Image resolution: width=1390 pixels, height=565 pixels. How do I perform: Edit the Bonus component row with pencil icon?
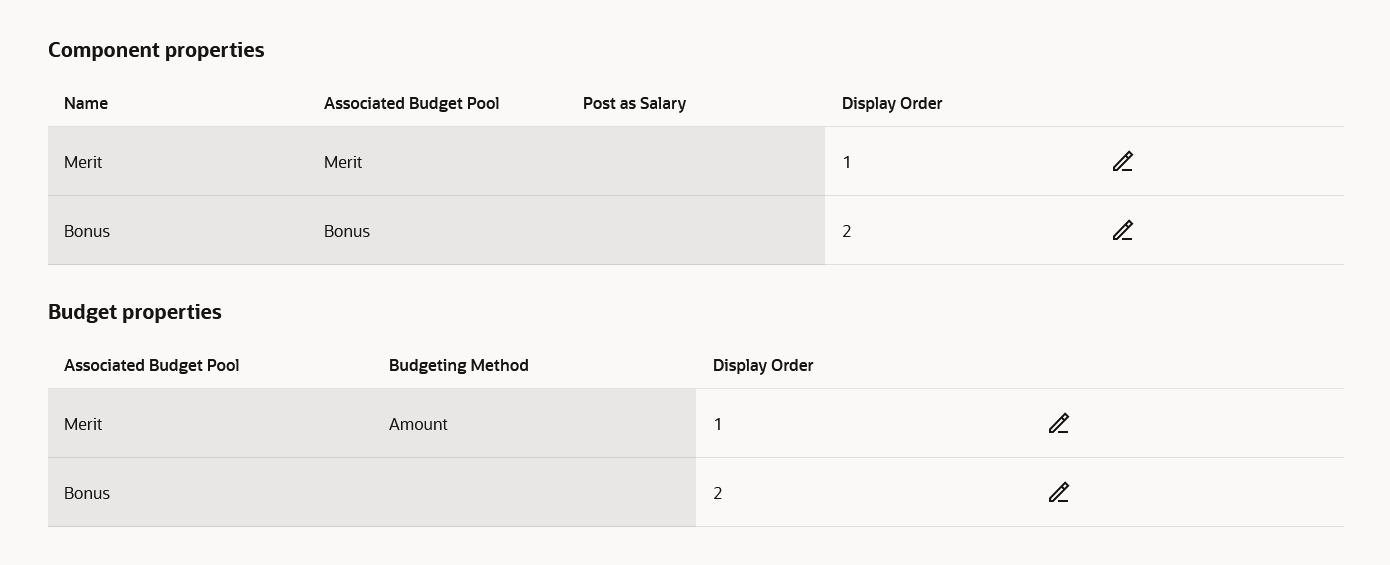[1122, 230]
